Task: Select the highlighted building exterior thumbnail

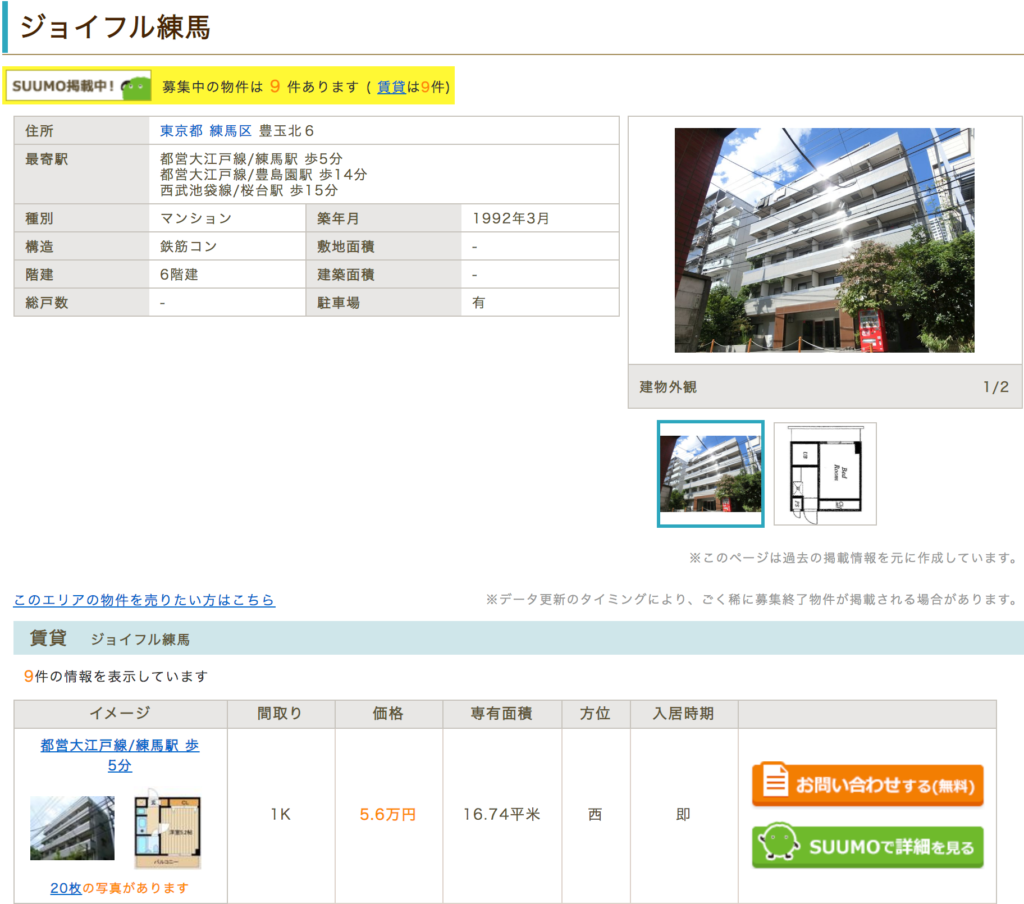Action: [x=710, y=473]
